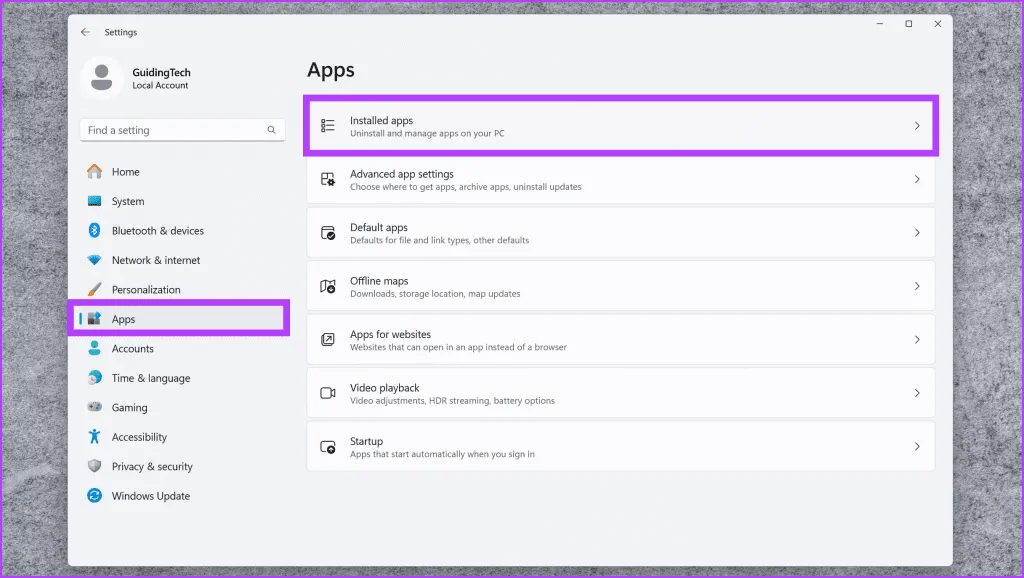The height and width of the screenshot is (578, 1024).
Task: Go back using the back arrow
Action: pyautogui.click(x=85, y=32)
